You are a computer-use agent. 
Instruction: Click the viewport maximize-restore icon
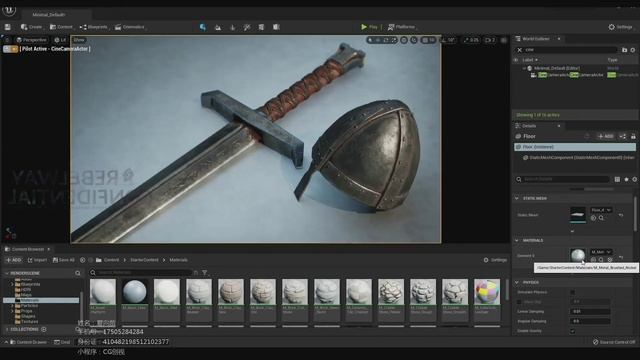[504, 40]
